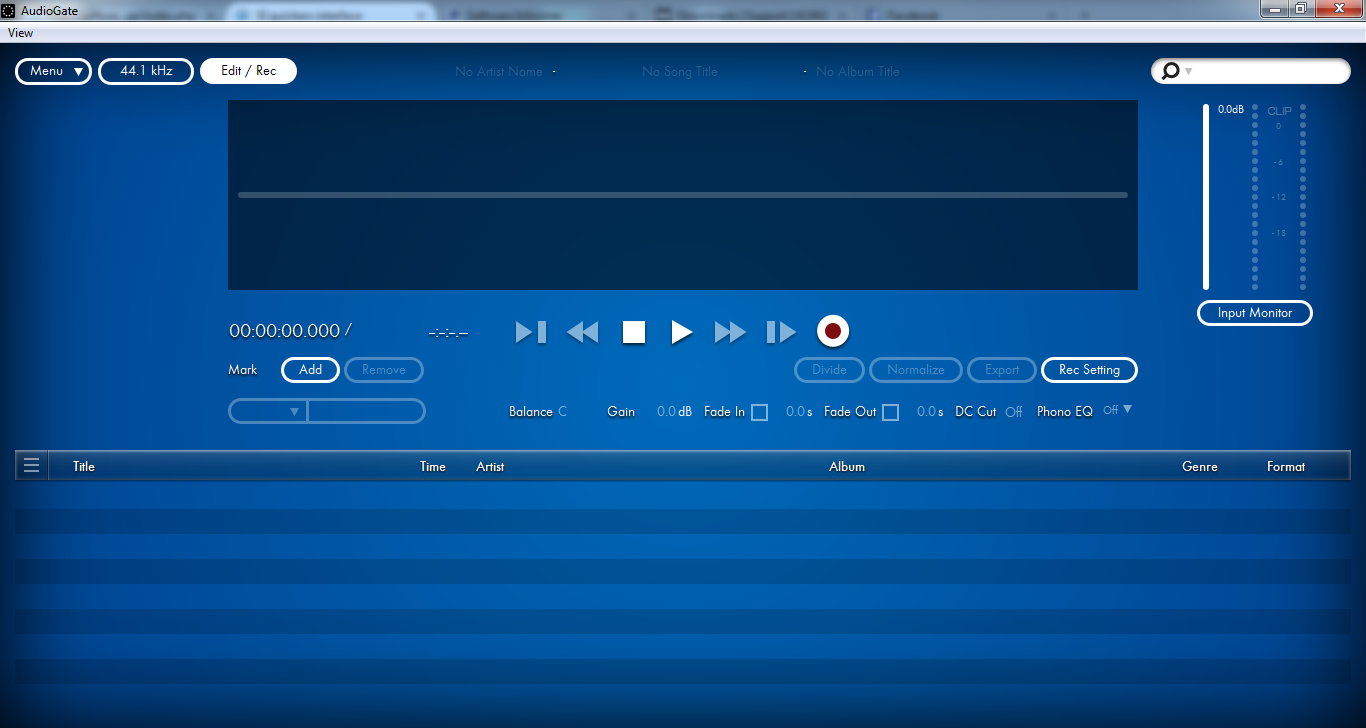
Task: Select the Edit / Rec tab
Action: 248,71
